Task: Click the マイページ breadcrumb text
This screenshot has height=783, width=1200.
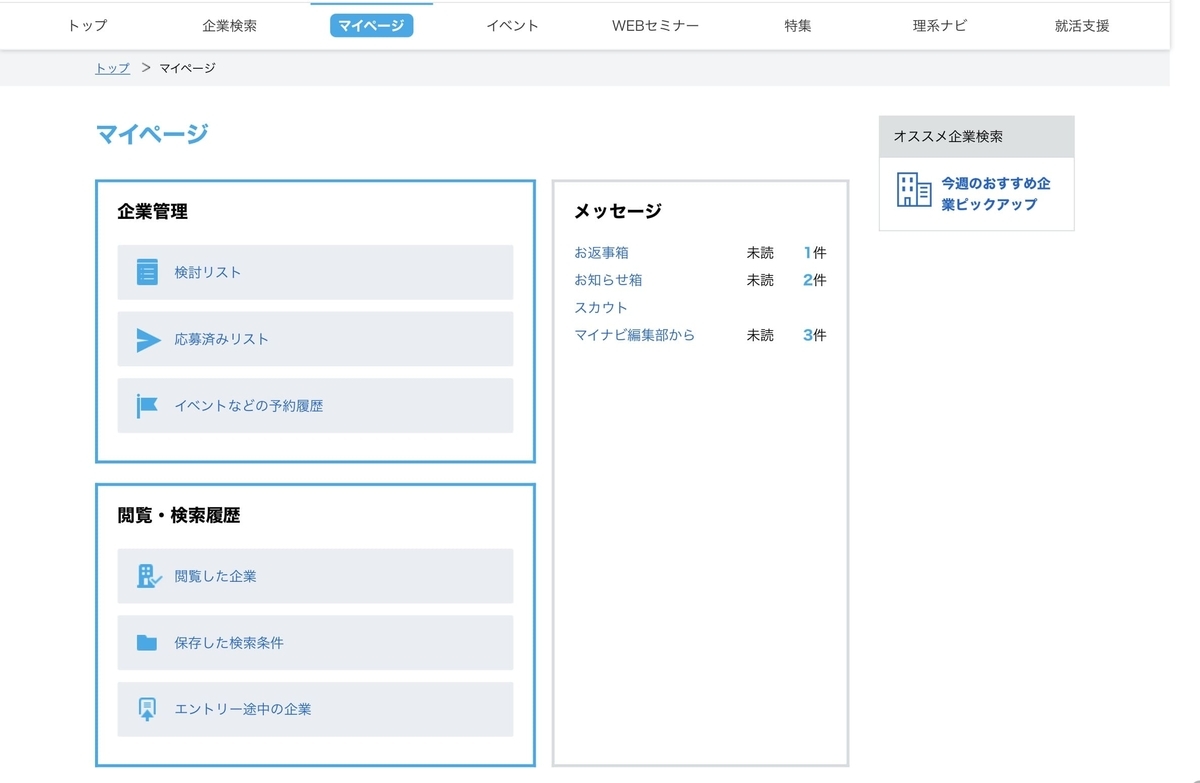Action: (x=188, y=68)
